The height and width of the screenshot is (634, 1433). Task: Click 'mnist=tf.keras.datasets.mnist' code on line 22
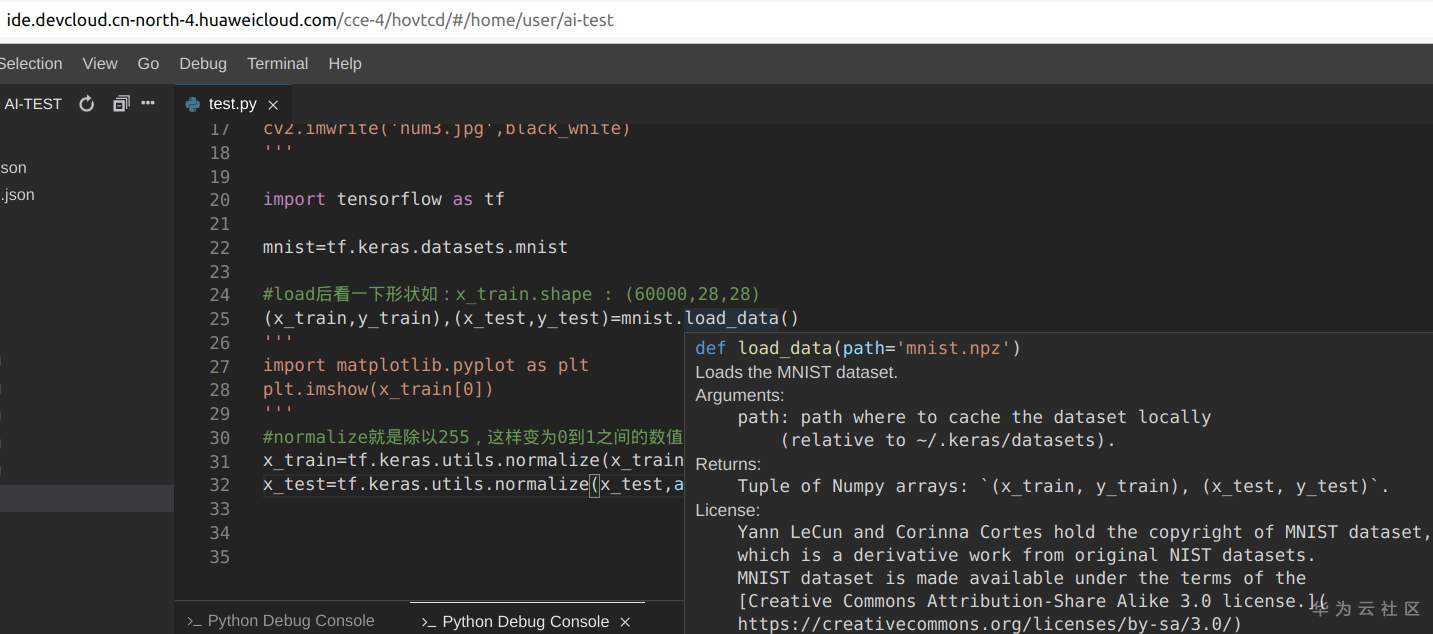point(415,247)
